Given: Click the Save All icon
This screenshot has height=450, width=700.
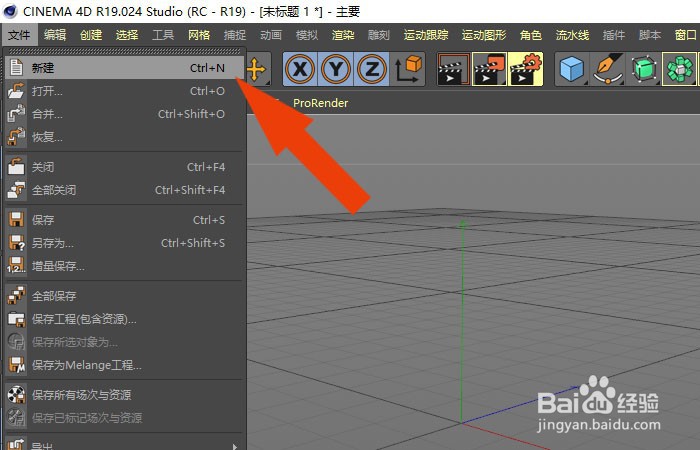Looking at the screenshot, I should [17, 296].
